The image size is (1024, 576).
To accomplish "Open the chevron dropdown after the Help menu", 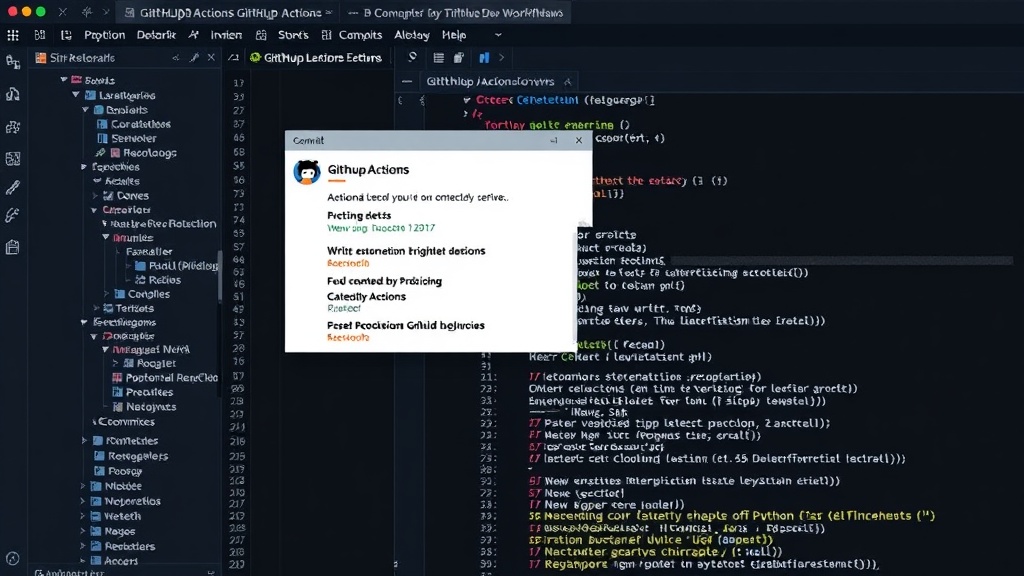I will point(498,35).
